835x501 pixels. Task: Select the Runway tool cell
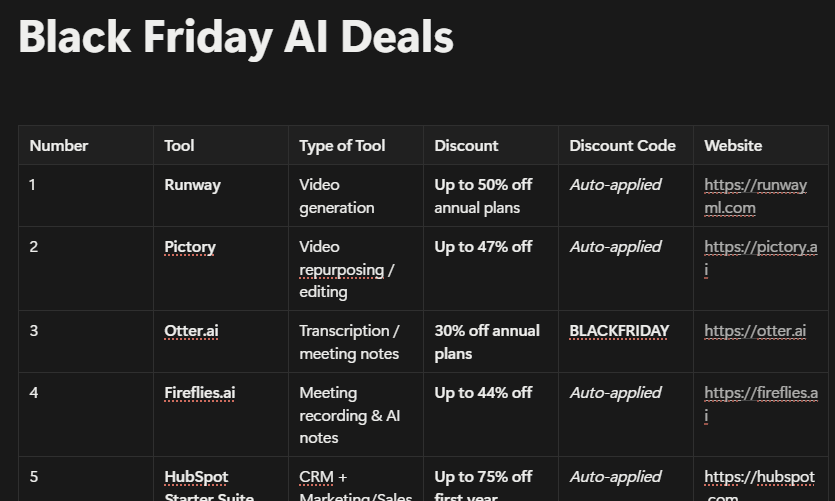click(x=193, y=185)
